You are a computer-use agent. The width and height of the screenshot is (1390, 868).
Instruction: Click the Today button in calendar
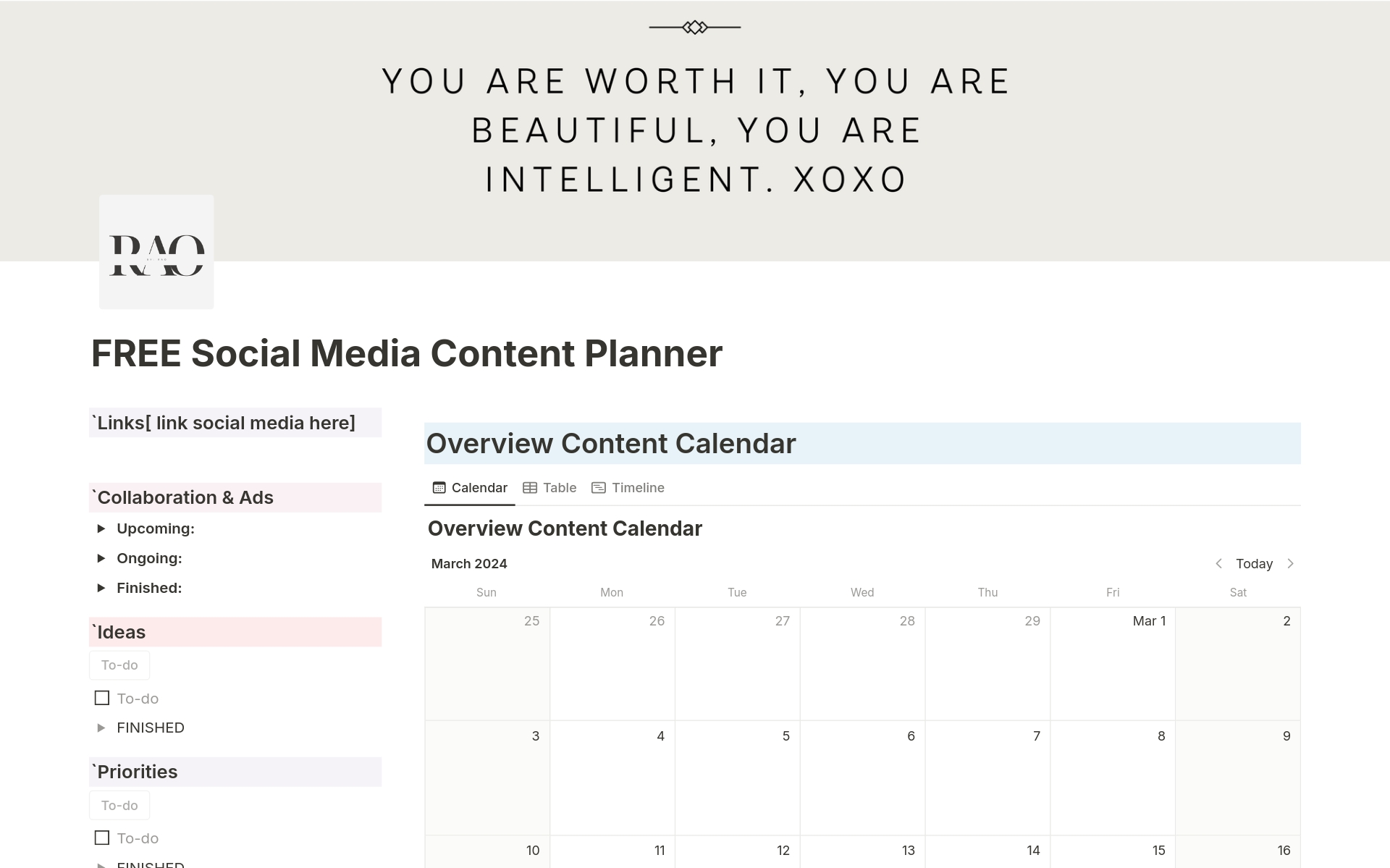point(1254,563)
